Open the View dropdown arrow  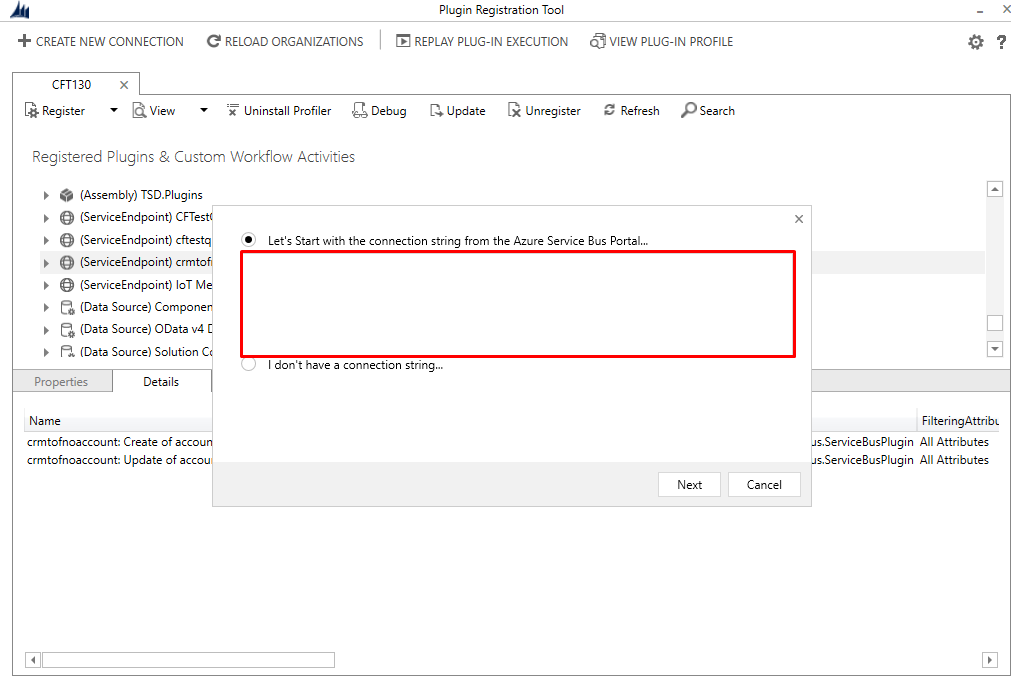pos(204,110)
